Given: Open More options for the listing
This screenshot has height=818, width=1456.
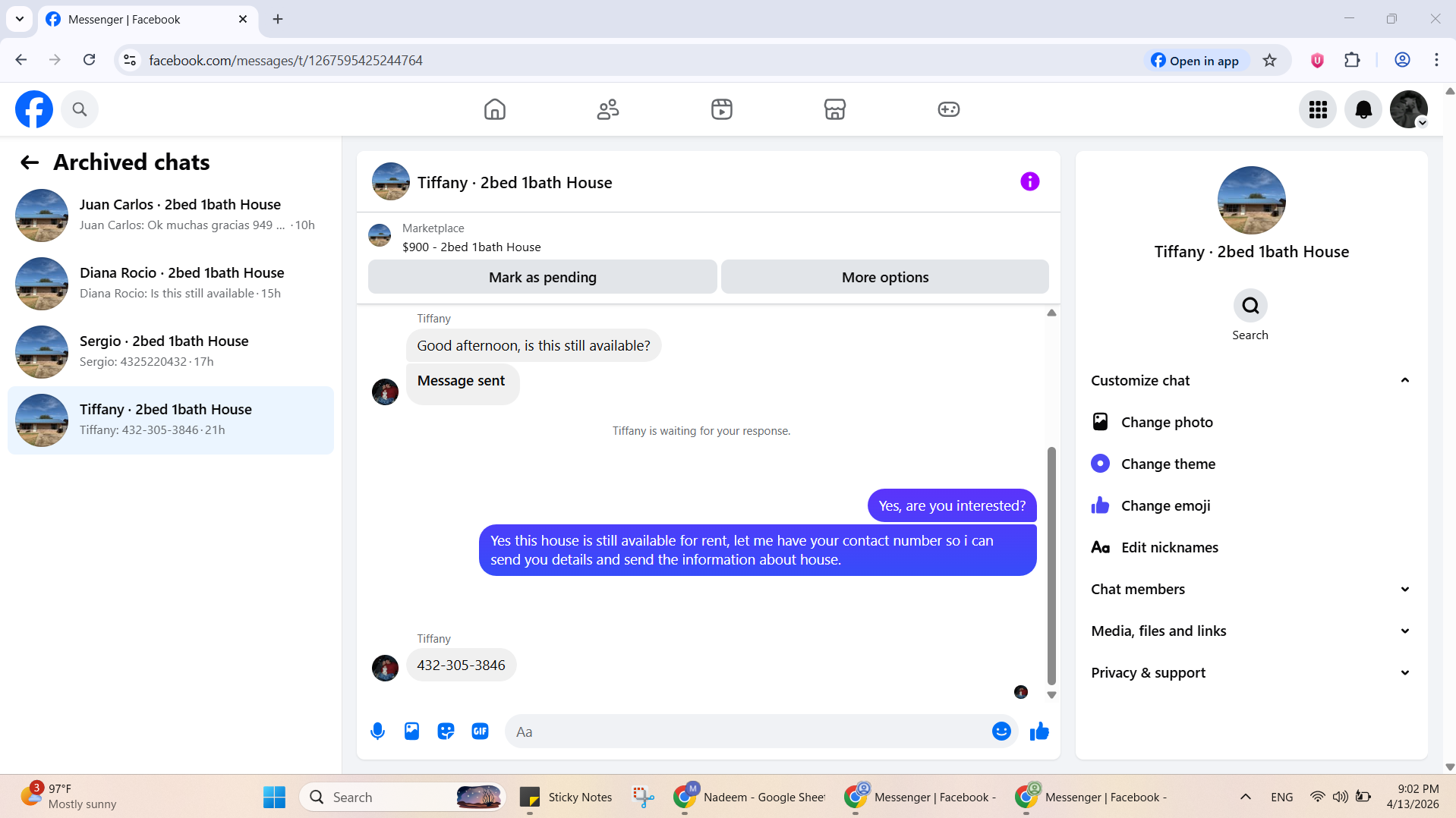Looking at the screenshot, I should (x=885, y=277).
